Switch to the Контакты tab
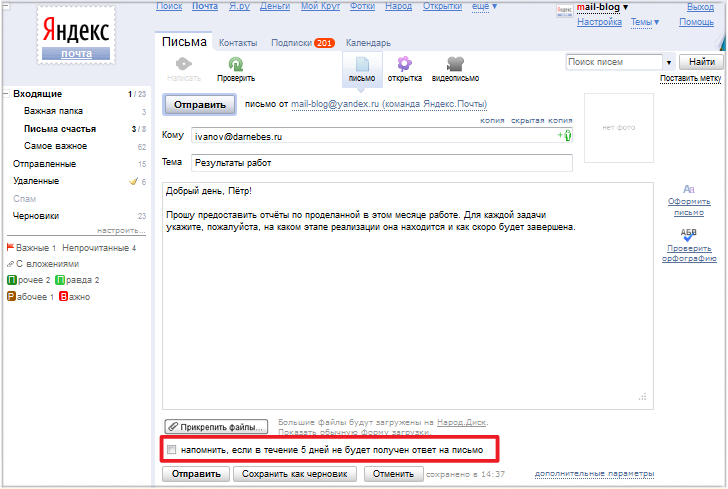Image resolution: width=728 pixels, height=489 pixels. [x=238, y=43]
